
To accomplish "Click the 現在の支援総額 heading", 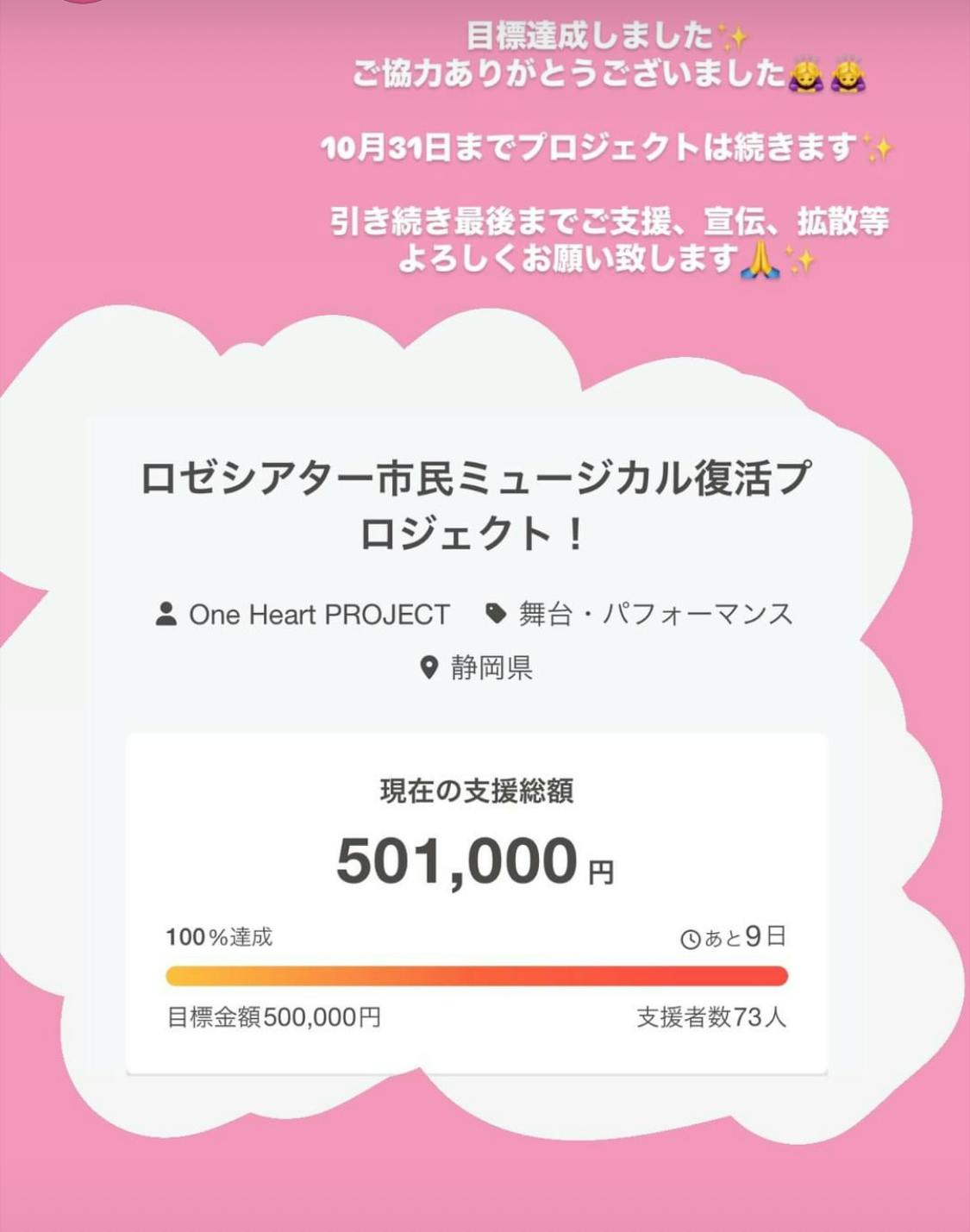I will coord(476,791).
